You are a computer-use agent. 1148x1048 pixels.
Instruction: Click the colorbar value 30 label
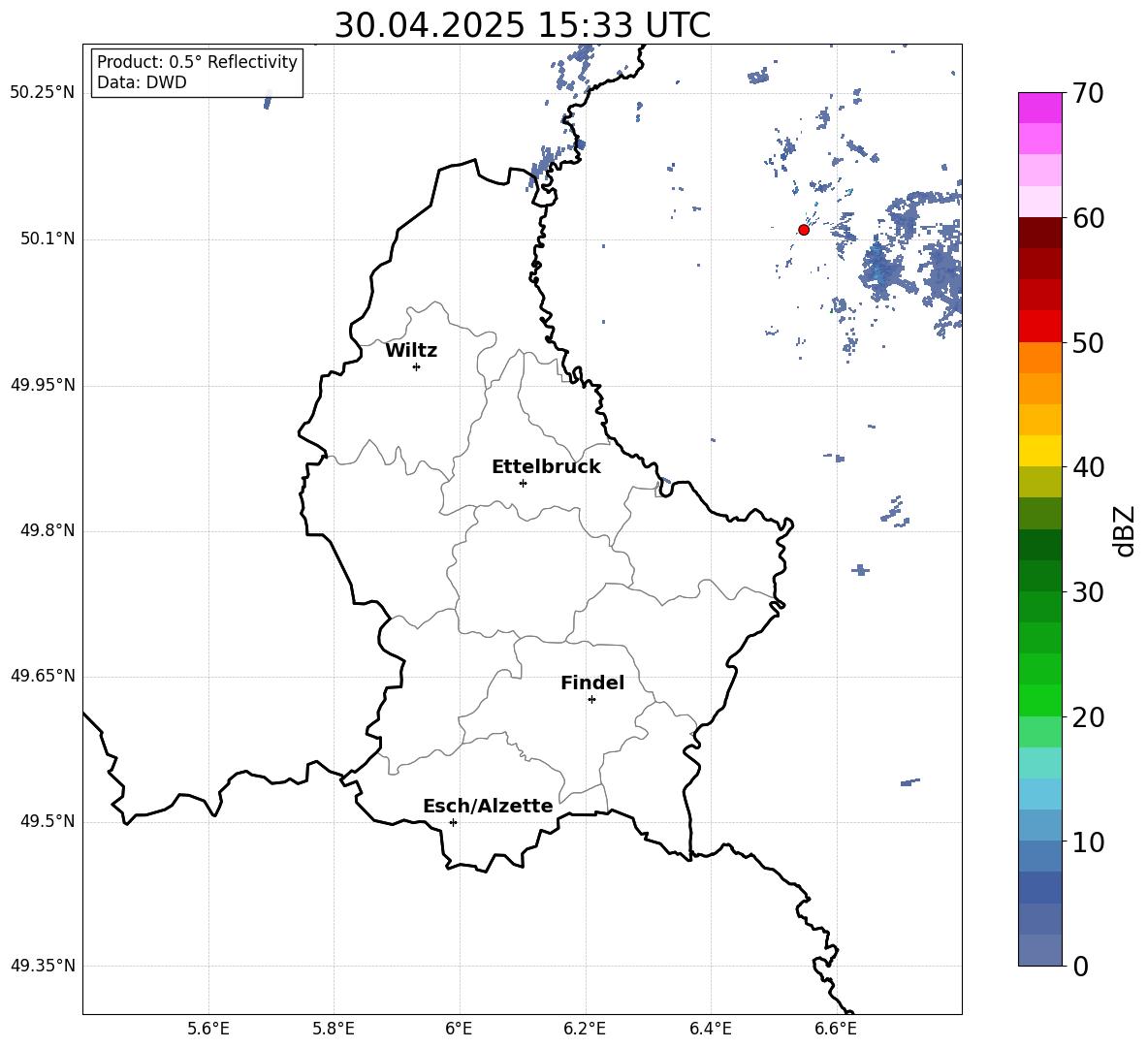[x=1087, y=592]
